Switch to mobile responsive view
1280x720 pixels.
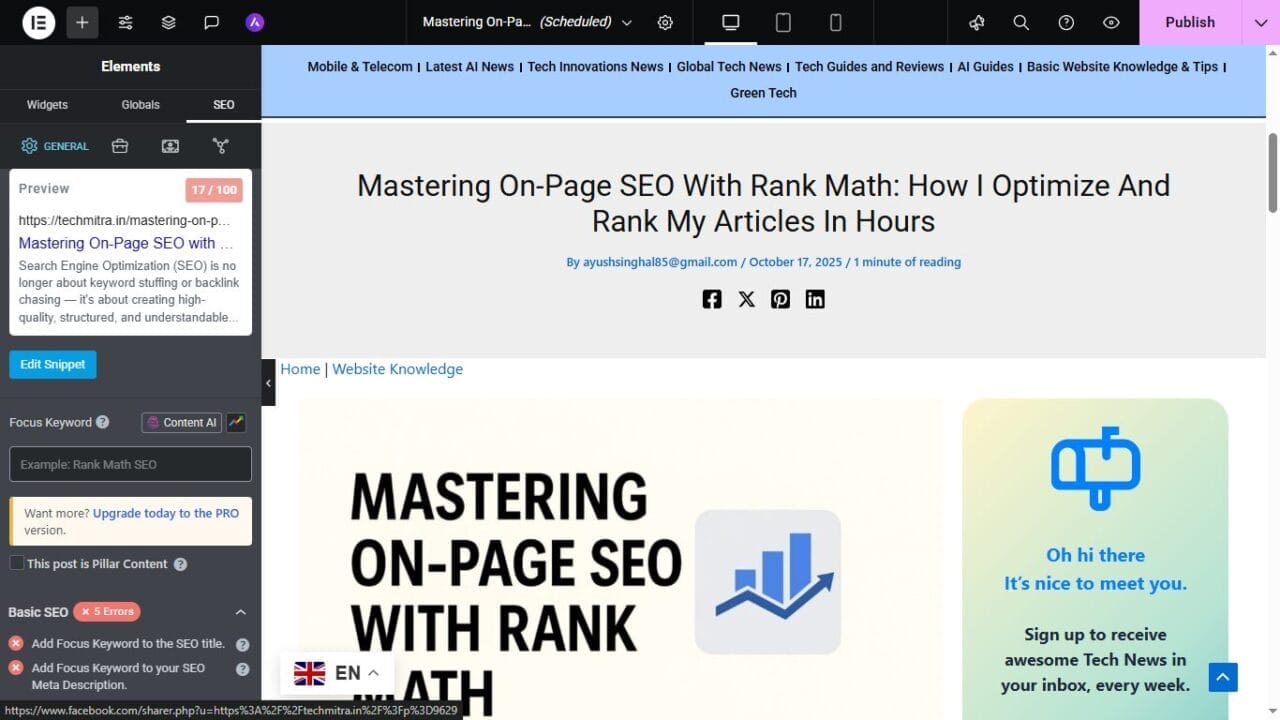(x=836, y=22)
